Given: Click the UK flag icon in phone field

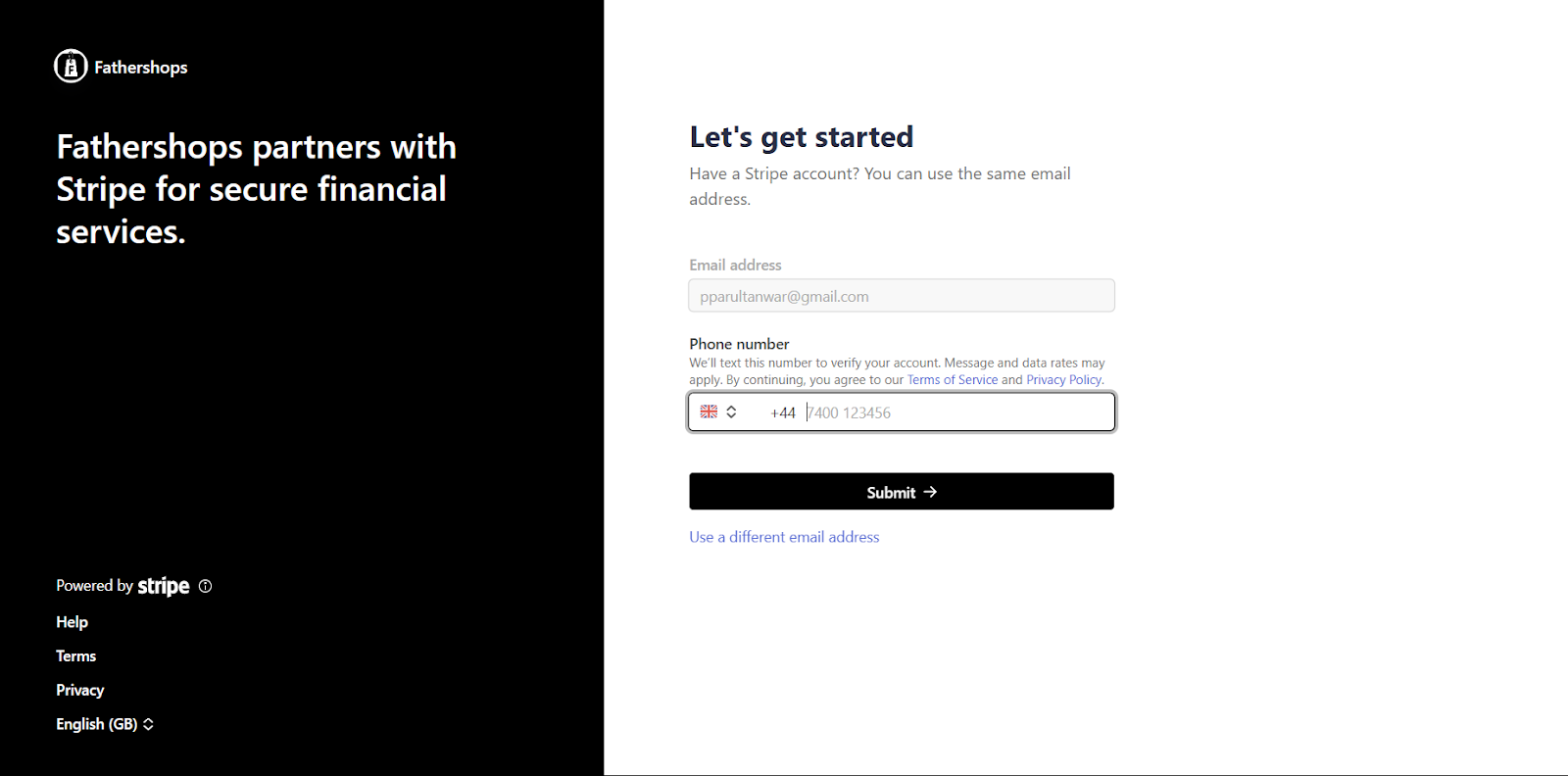Looking at the screenshot, I should [x=709, y=412].
